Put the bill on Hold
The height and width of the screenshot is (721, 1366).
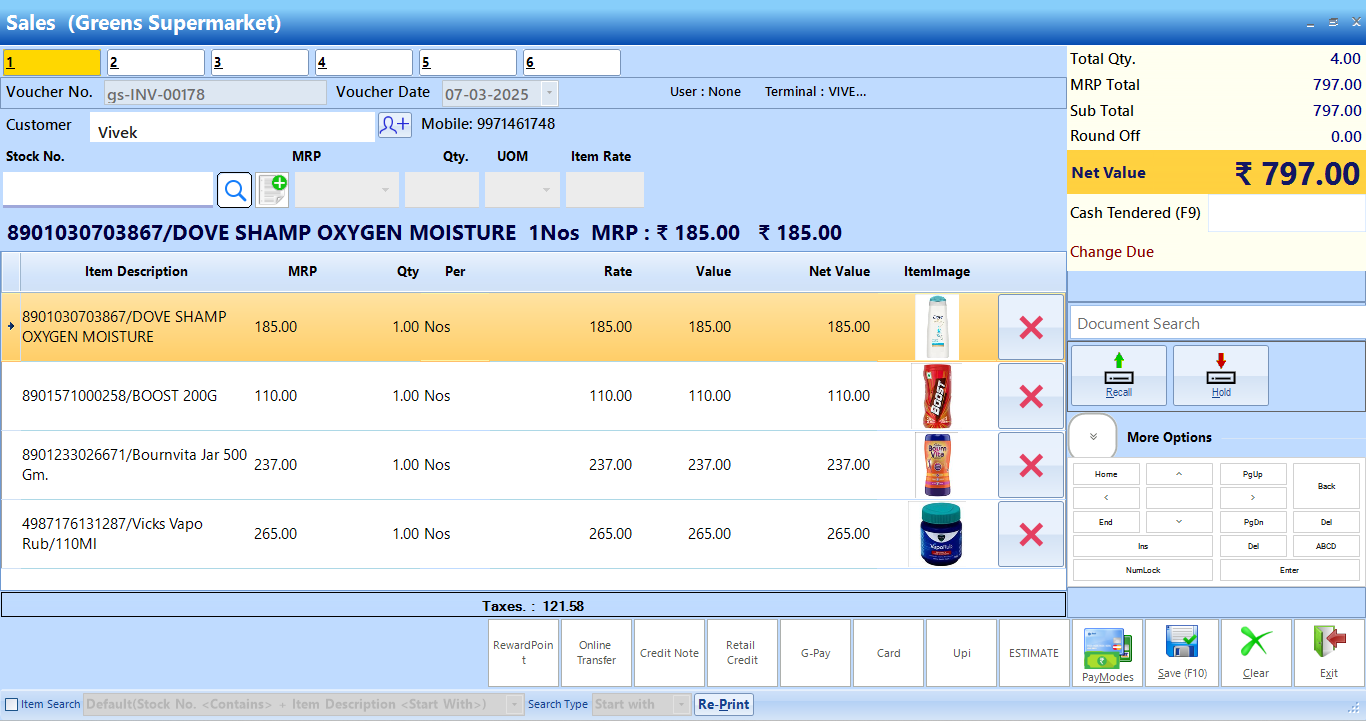click(x=1221, y=376)
